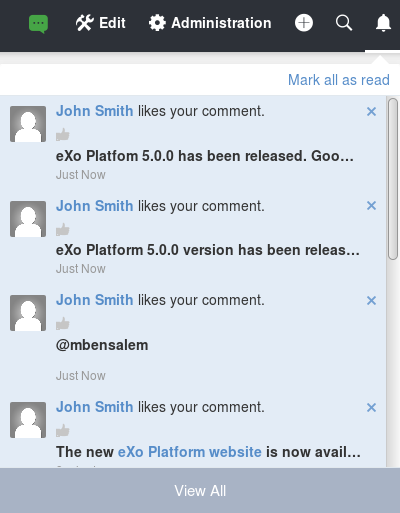
Task: Click John Smith's avatar in @mbensalem notification
Action: click(28, 313)
